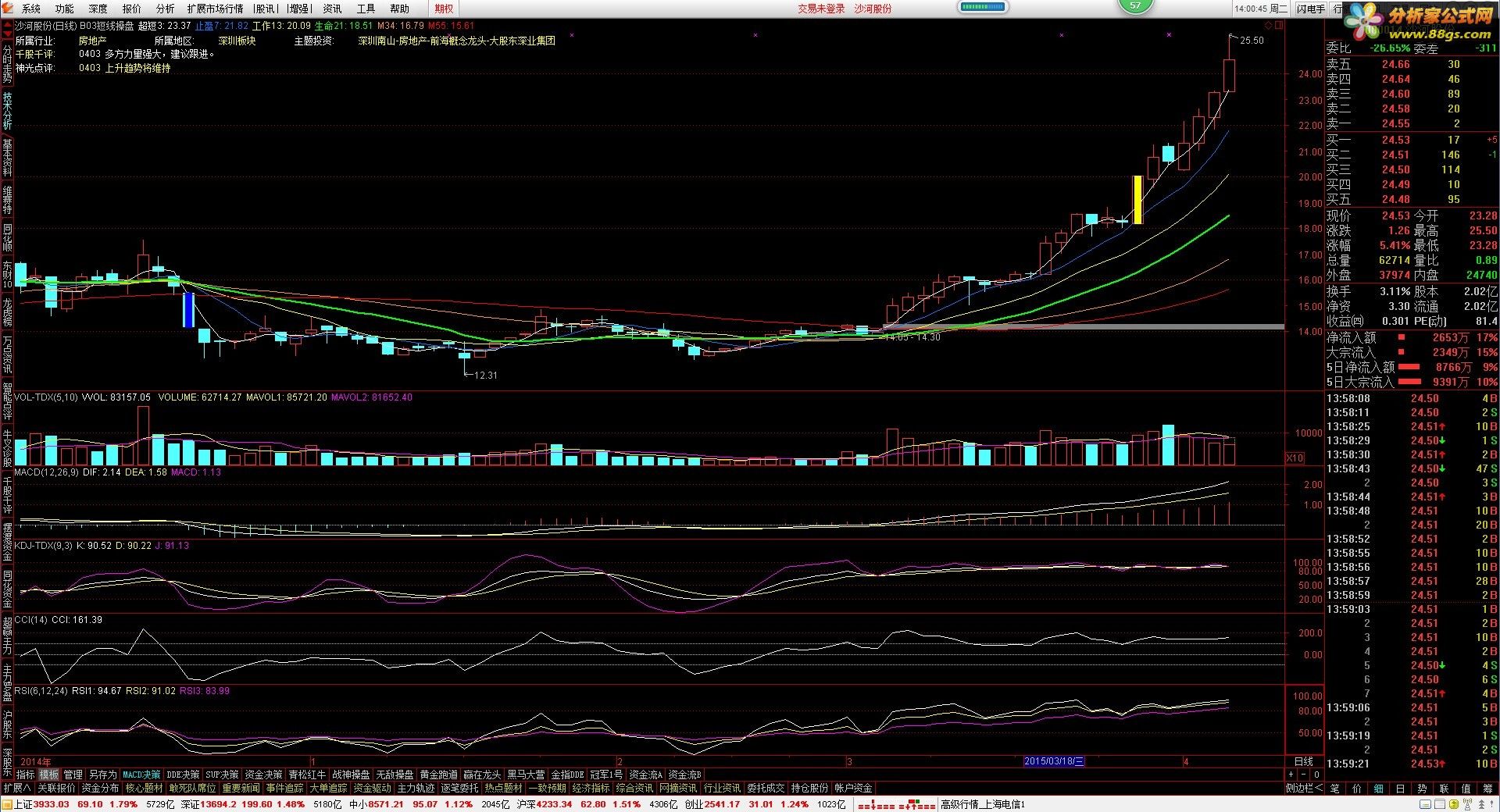Open the 资金分布 tab

(100, 789)
